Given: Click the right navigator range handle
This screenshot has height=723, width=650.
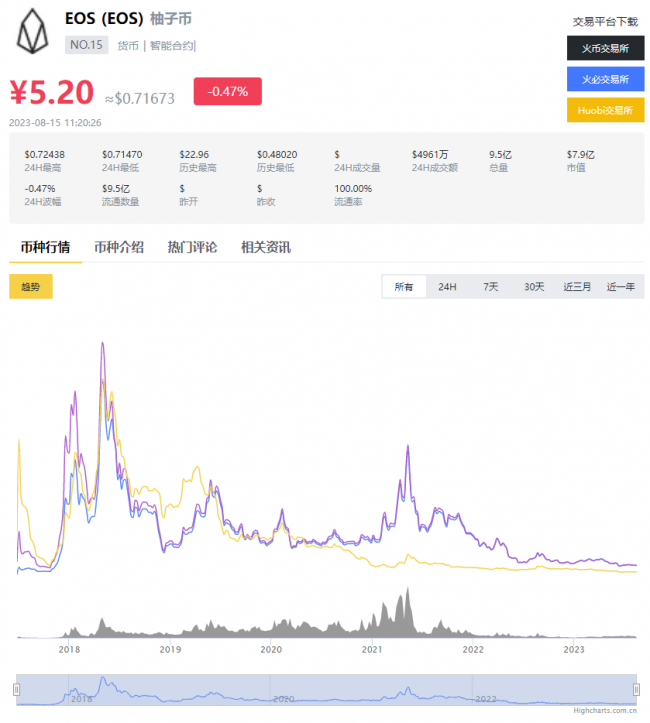Looking at the screenshot, I should tap(636, 689).
